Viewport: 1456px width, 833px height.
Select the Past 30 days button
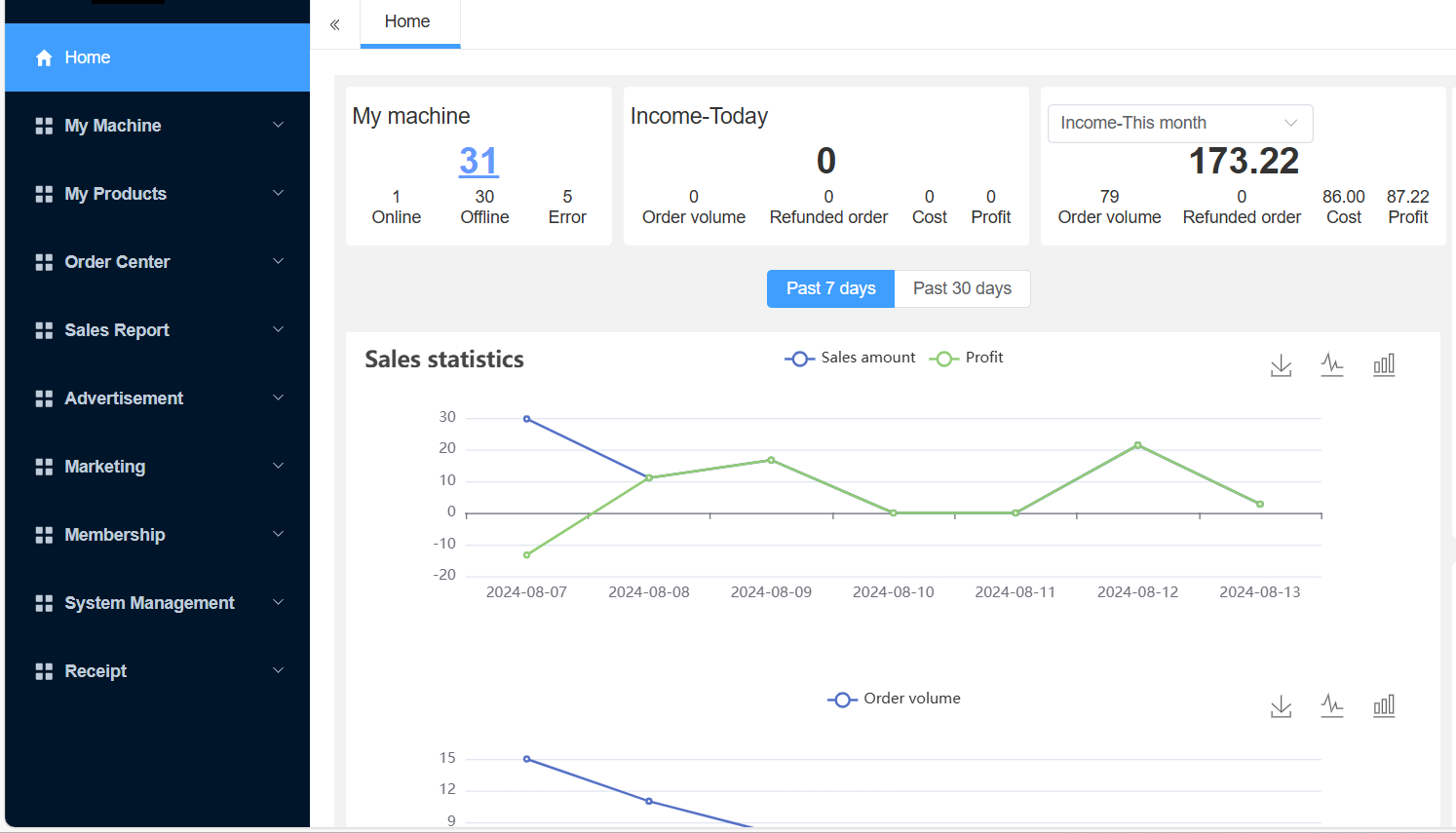[962, 288]
